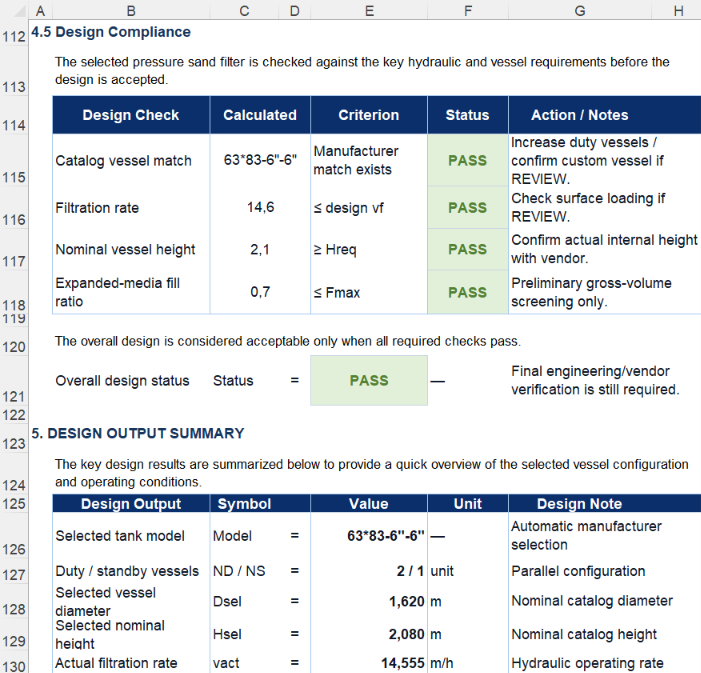Click the 'Value' table header
This screenshot has width=701, height=673.
point(369,504)
